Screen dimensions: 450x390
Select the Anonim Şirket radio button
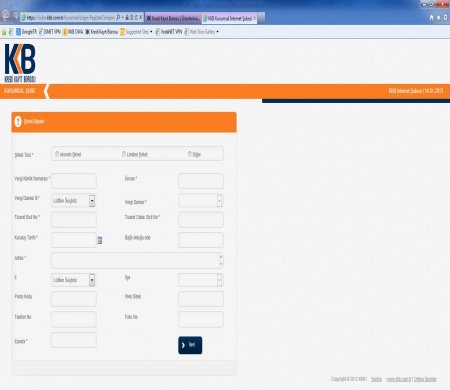(57, 154)
